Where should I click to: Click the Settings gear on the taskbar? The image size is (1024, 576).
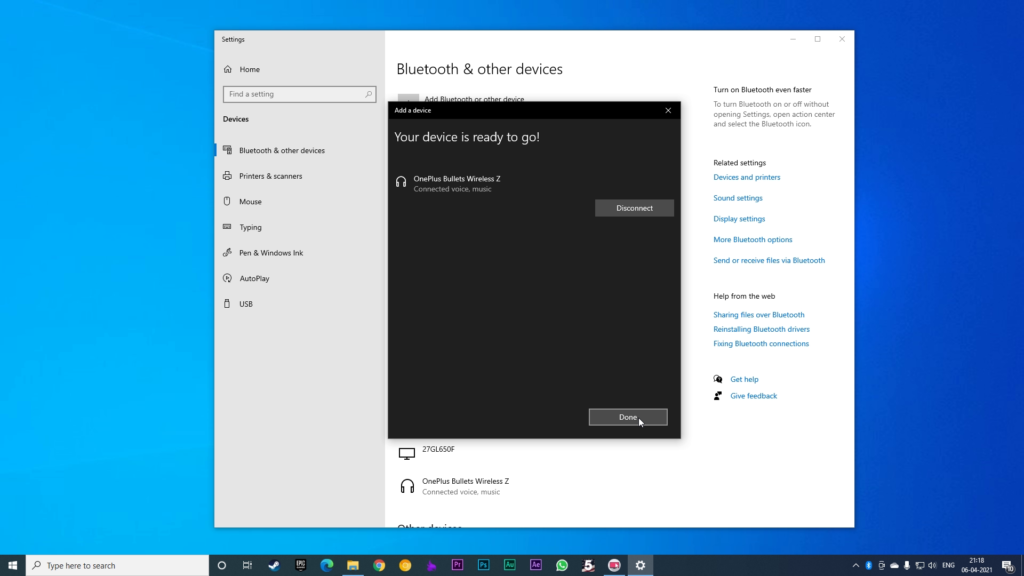click(x=640, y=565)
